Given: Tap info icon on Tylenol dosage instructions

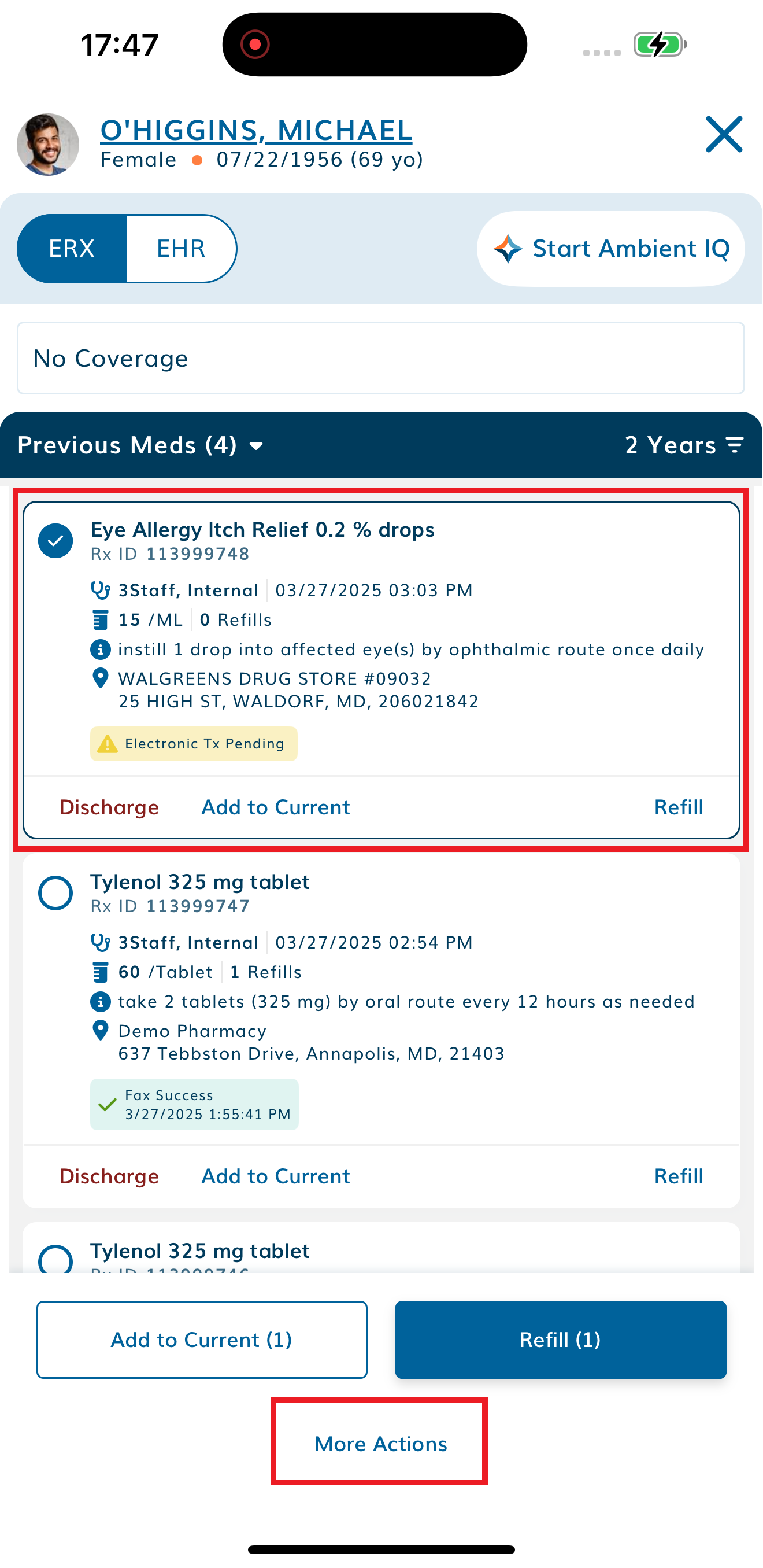Looking at the screenshot, I should pyautogui.click(x=101, y=1001).
